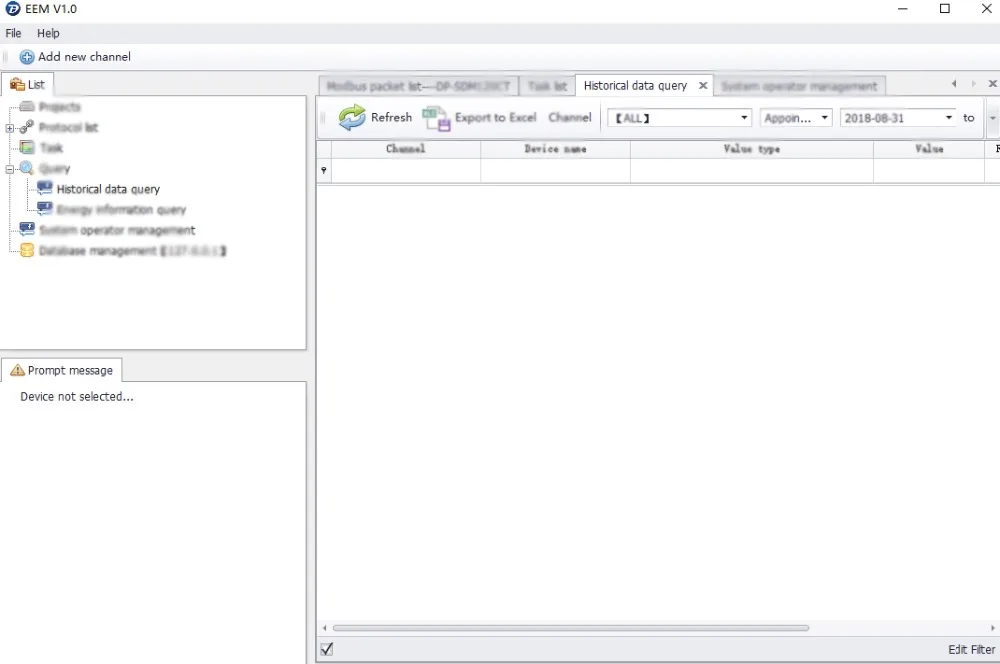Click Export to Excel button
The height and width of the screenshot is (664, 1000).
(480, 118)
